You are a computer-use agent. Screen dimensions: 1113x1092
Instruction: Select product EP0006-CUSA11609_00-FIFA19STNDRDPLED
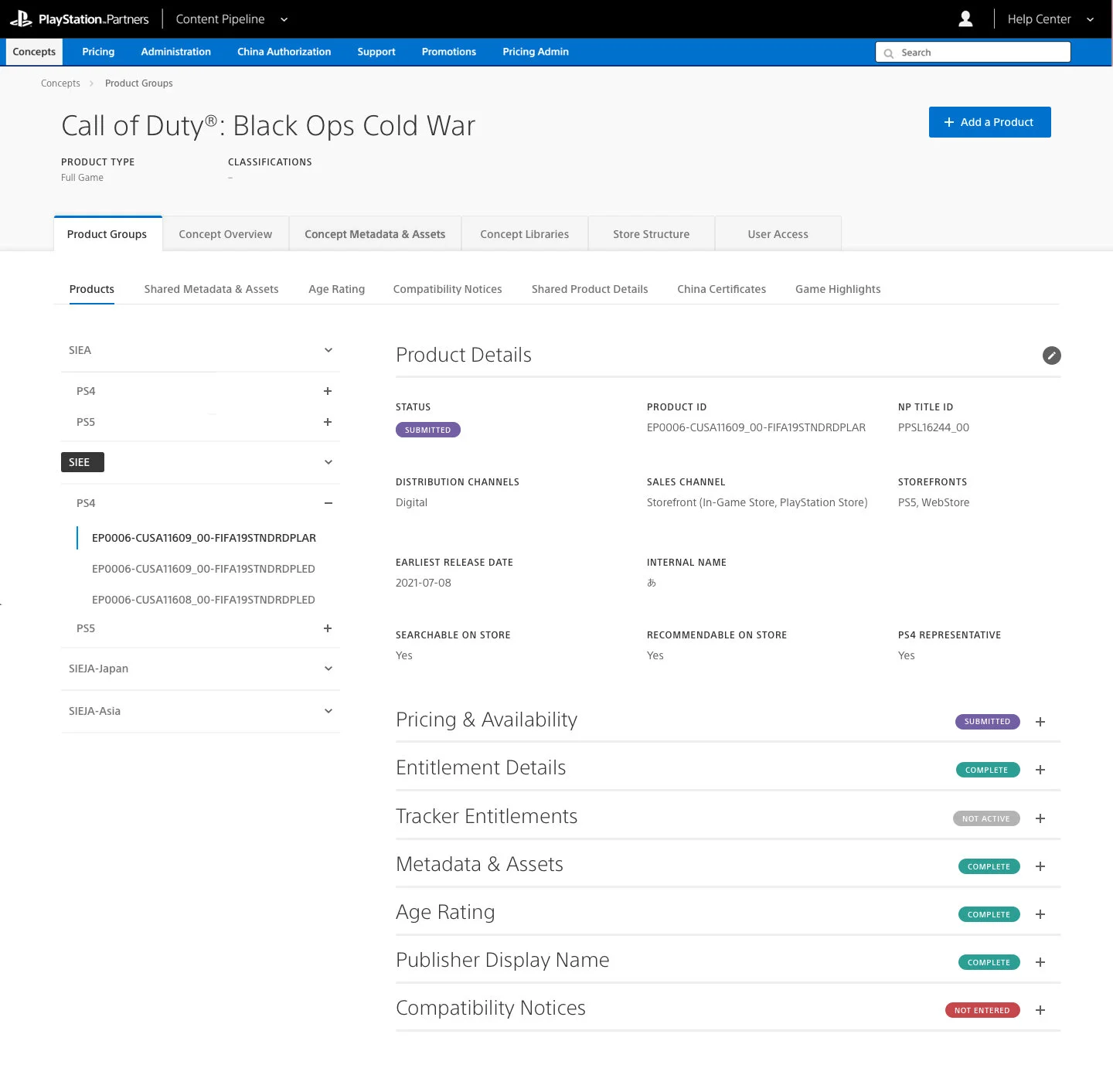[x=203, y=569]
